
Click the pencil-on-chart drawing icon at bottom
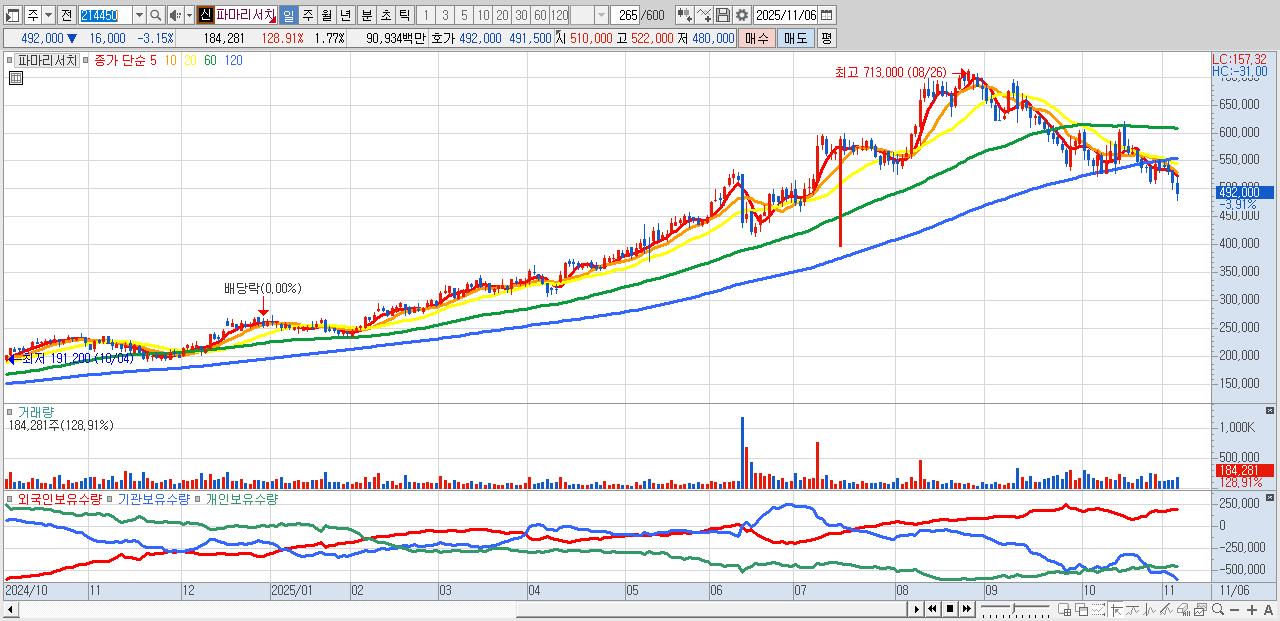(x=1166, y=609)
